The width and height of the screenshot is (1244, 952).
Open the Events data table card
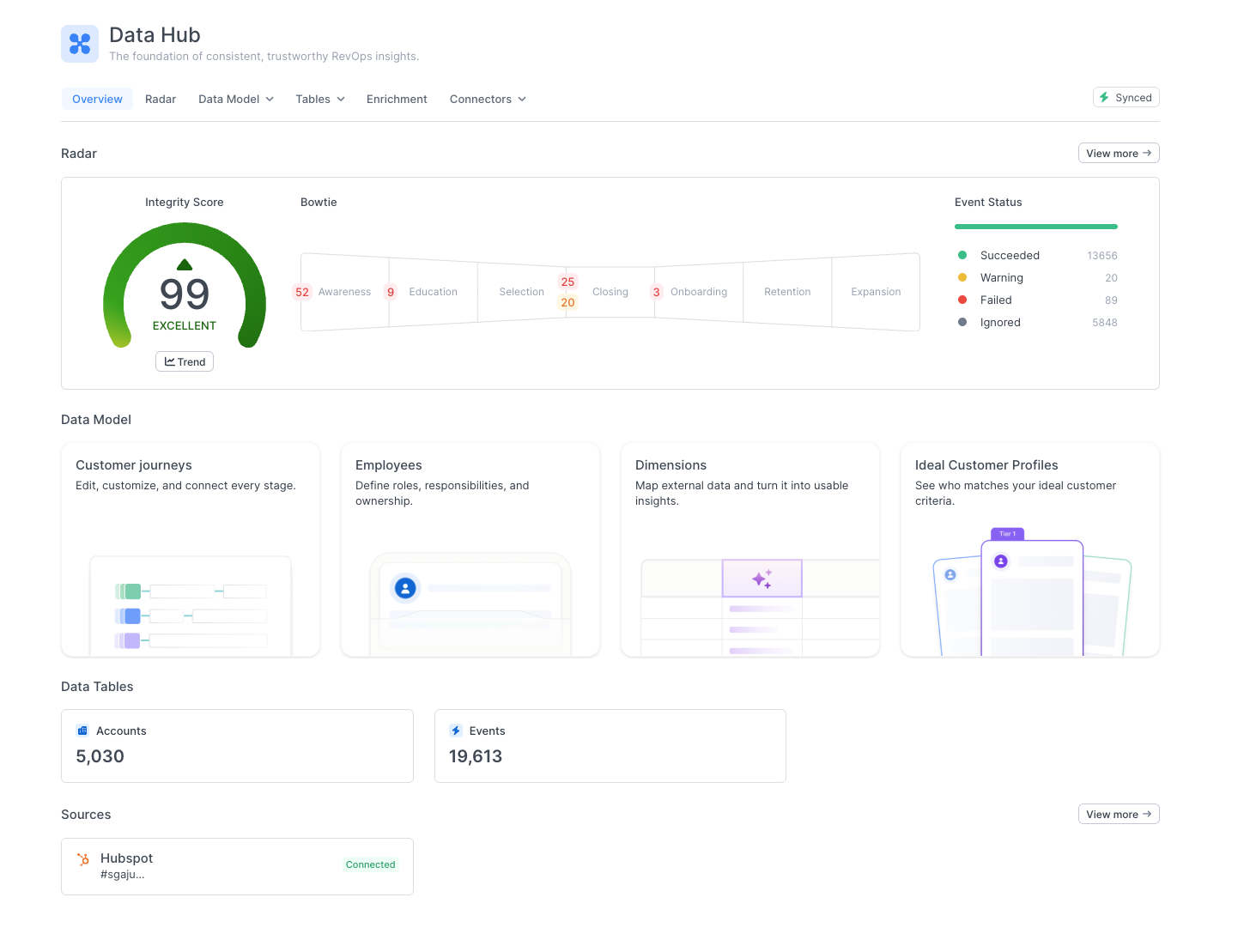click(610, 746)
